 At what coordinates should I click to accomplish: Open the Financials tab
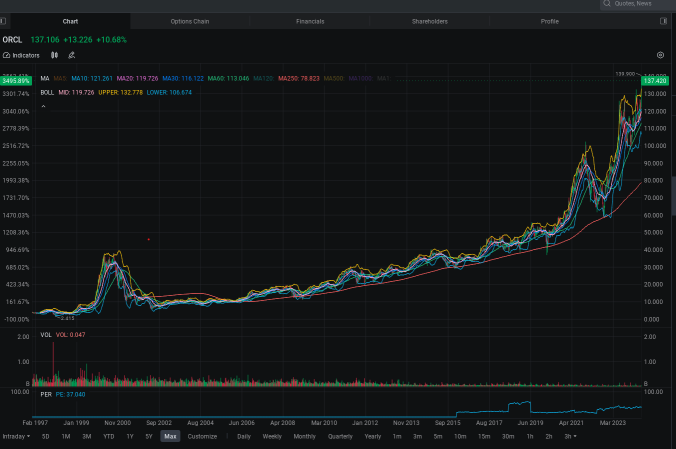[310, 21]
